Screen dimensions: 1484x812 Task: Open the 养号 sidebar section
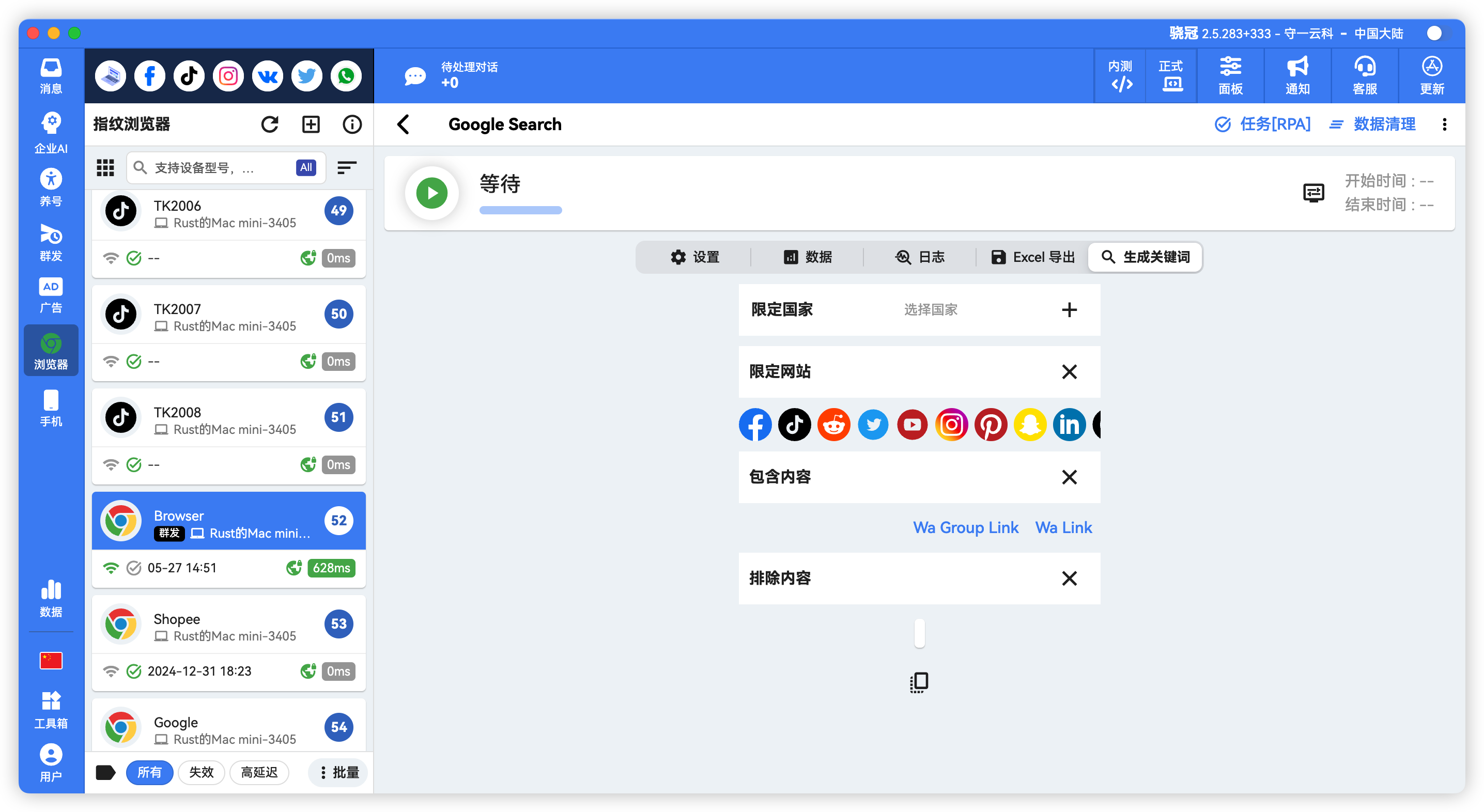pos(51,188)
